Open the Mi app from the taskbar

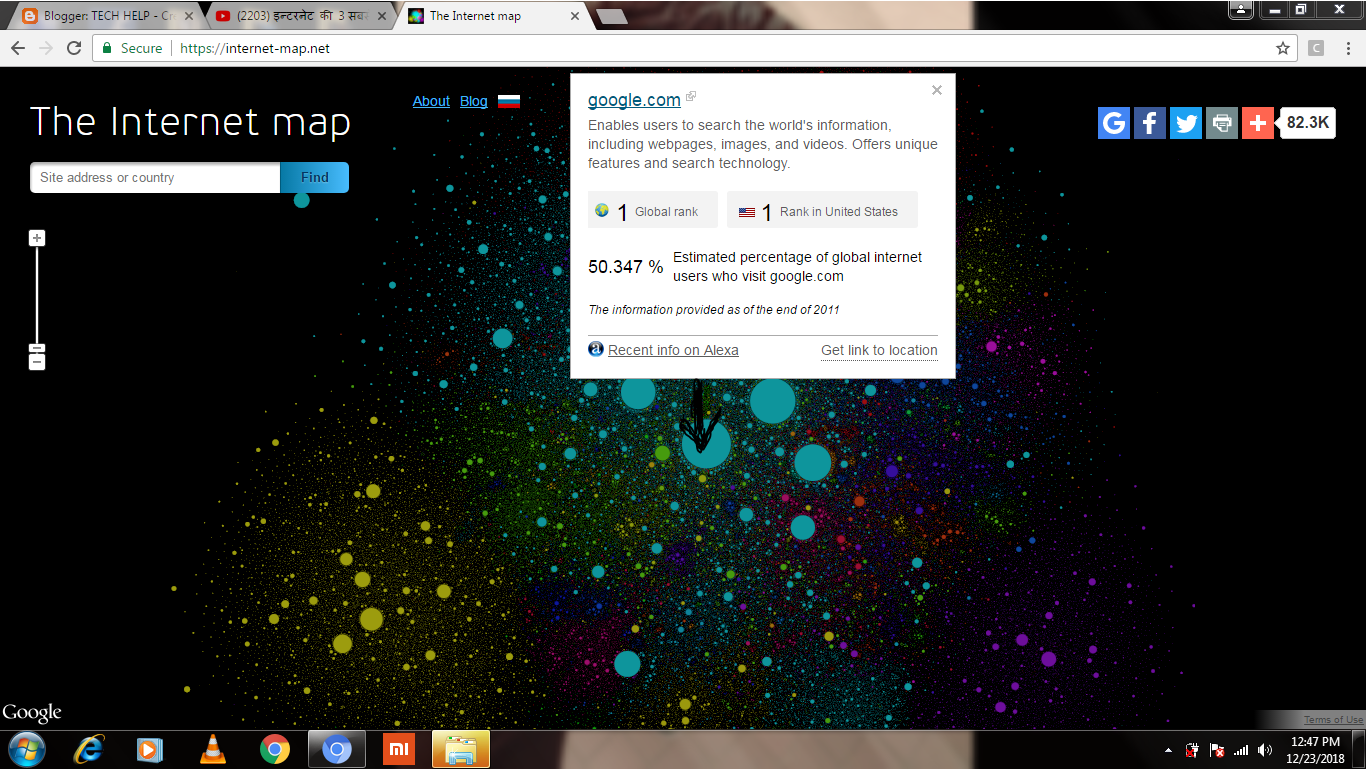399,749
